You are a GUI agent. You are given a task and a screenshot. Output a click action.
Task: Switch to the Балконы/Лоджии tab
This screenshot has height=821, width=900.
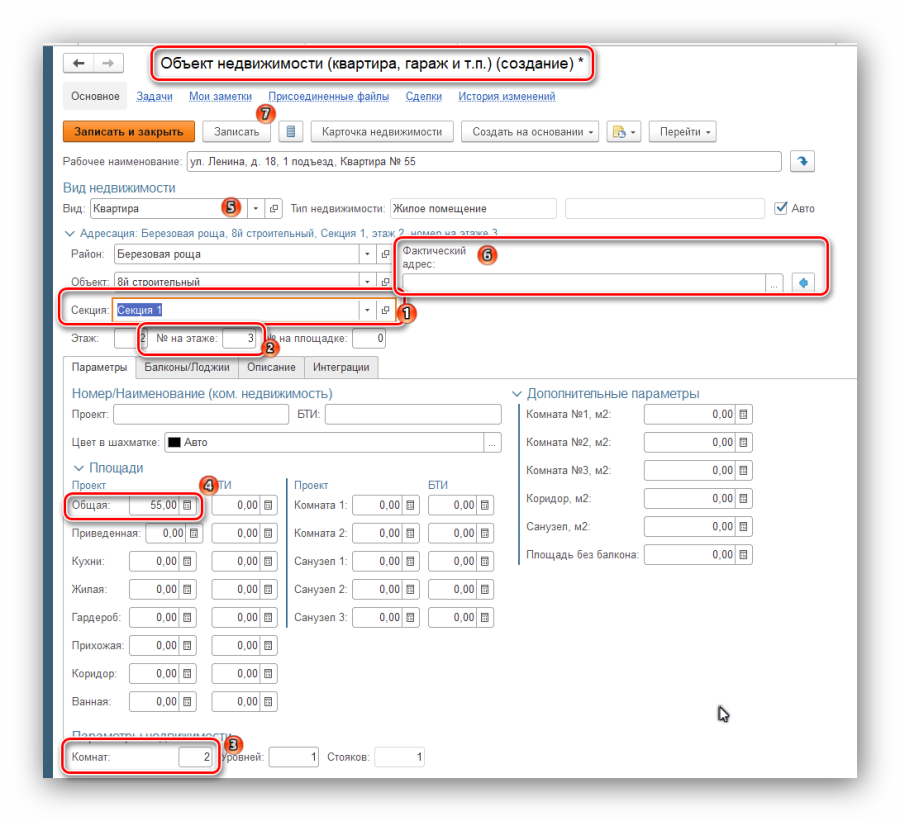pyautogui.click(x=187, y=367)
